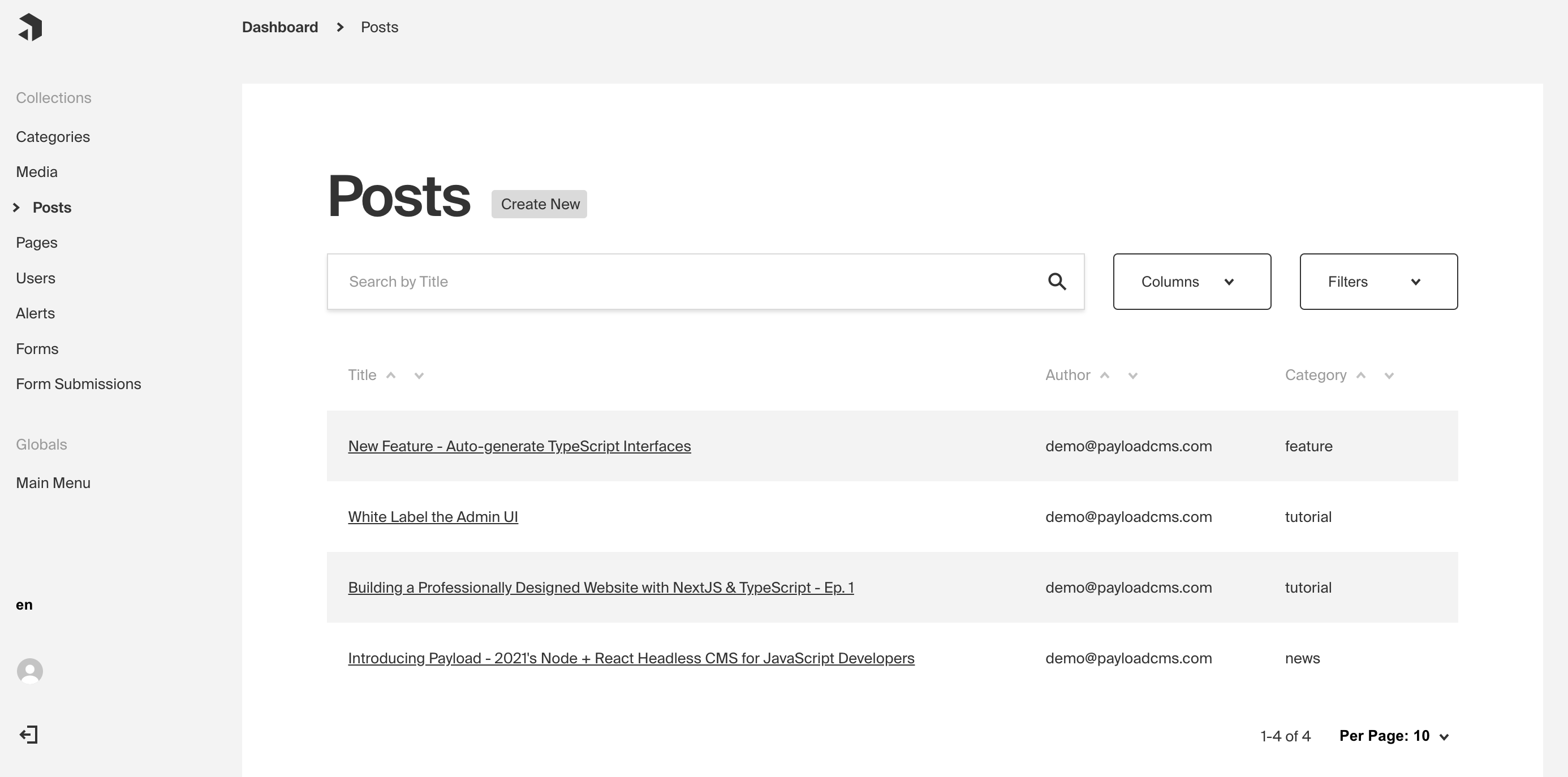Focus the Search by Title field
Viewport: 1568px width, 777px height.
tap(682, 282)
